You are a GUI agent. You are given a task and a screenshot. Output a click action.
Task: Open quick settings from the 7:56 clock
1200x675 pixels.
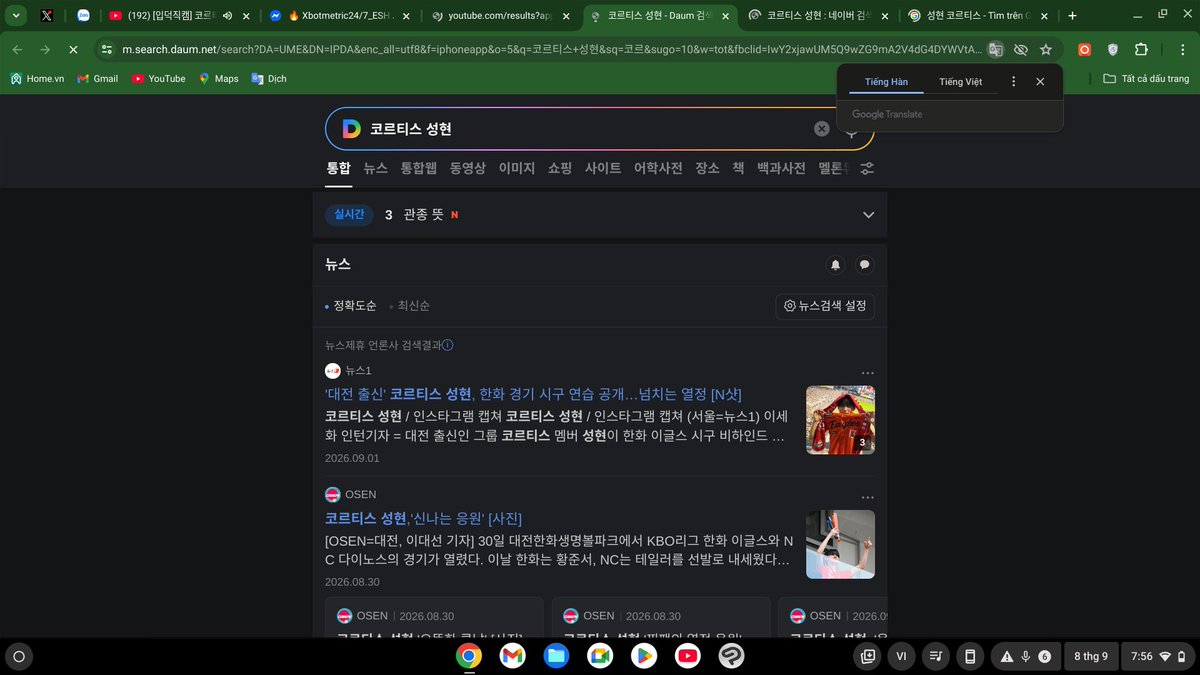pyautogui.click(x=1157, y=657)
